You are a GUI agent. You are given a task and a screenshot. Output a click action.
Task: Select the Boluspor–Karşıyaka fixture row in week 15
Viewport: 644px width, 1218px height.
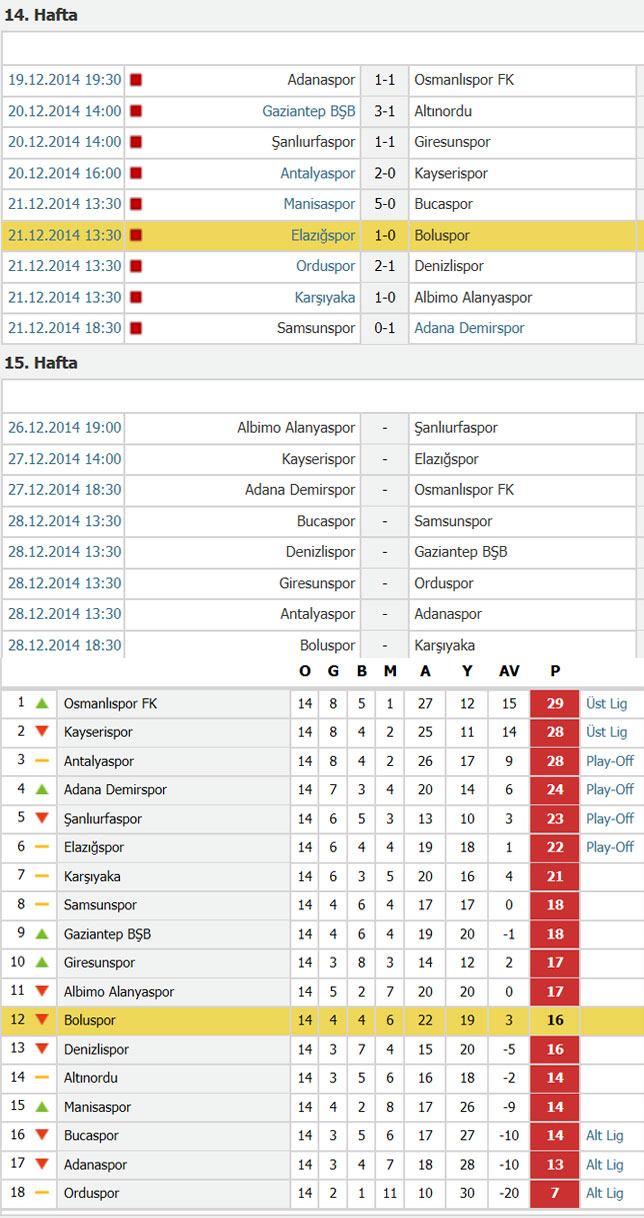click(322, 645)
